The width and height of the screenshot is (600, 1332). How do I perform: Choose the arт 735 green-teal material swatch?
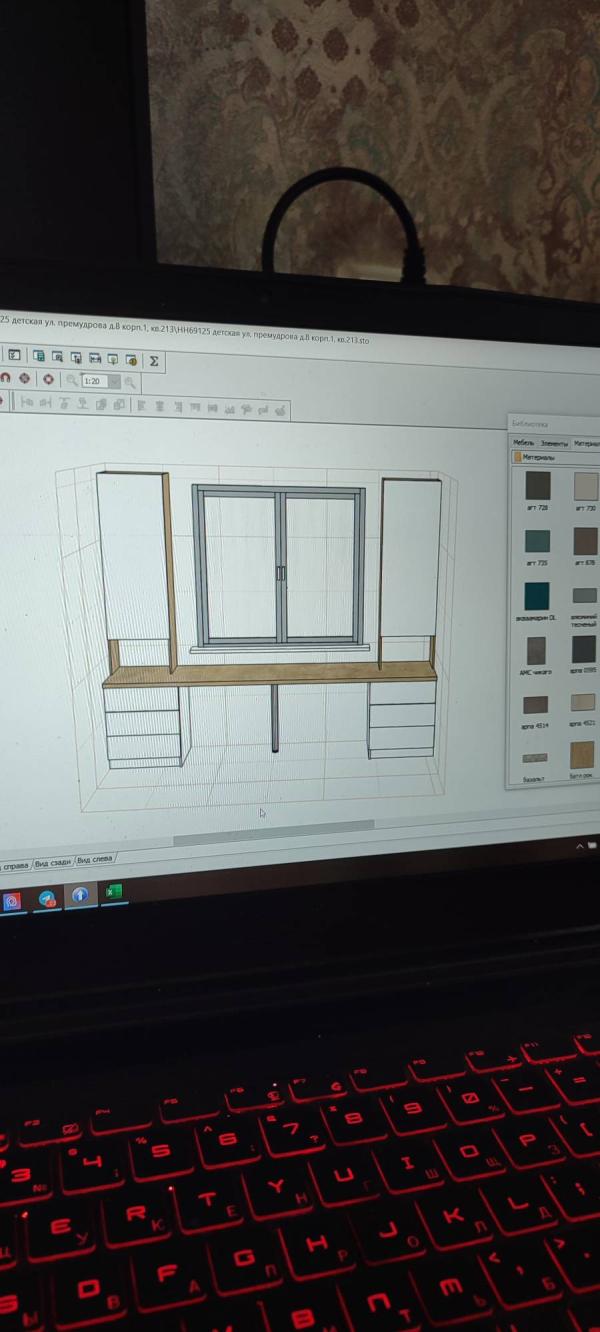click(537, 541)
